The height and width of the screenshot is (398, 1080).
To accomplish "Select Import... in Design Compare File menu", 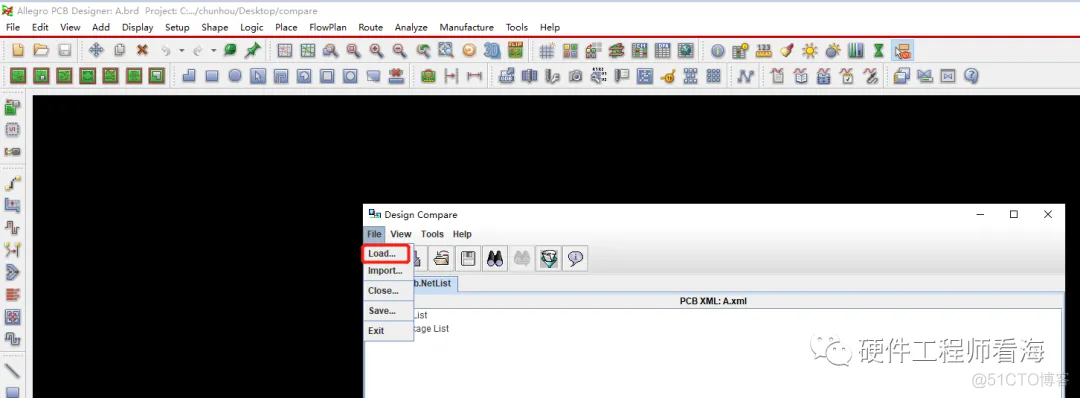I will tap(388, 271).
